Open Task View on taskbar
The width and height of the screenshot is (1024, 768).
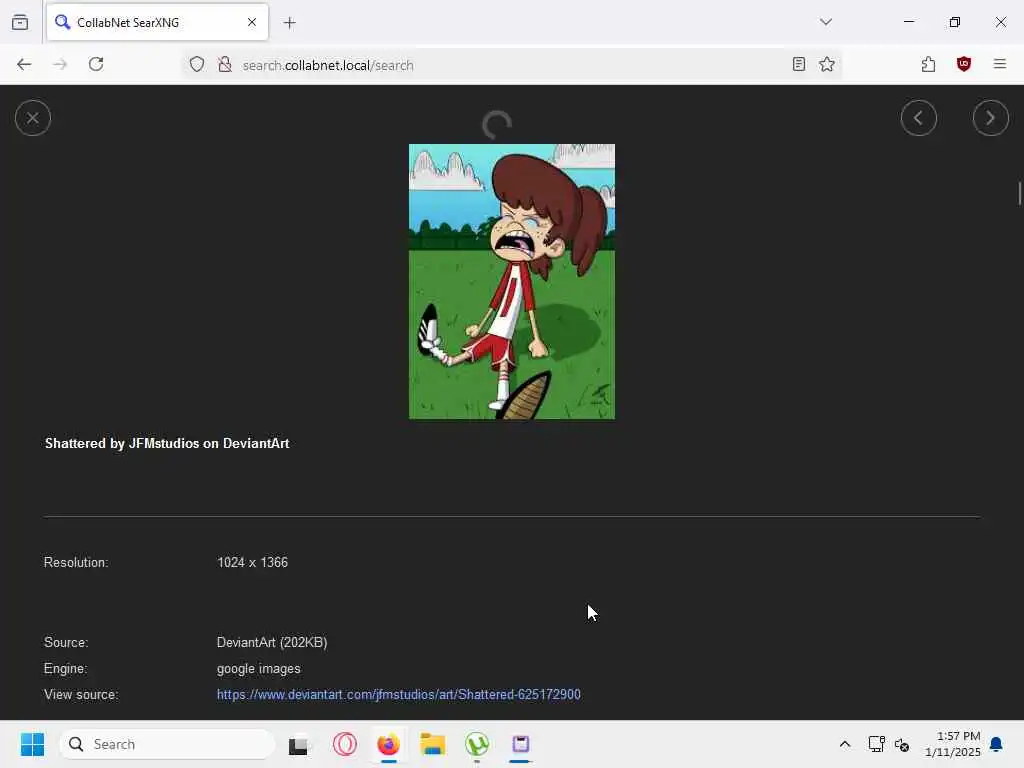tap(298, 744)
